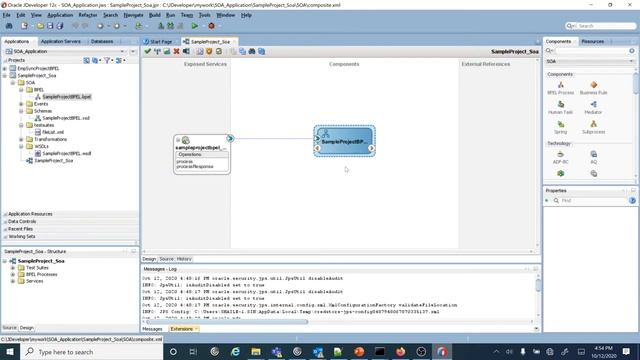Open the Refactor menu
The width and height of the screenshot is (640, 360).
(88, 15)
